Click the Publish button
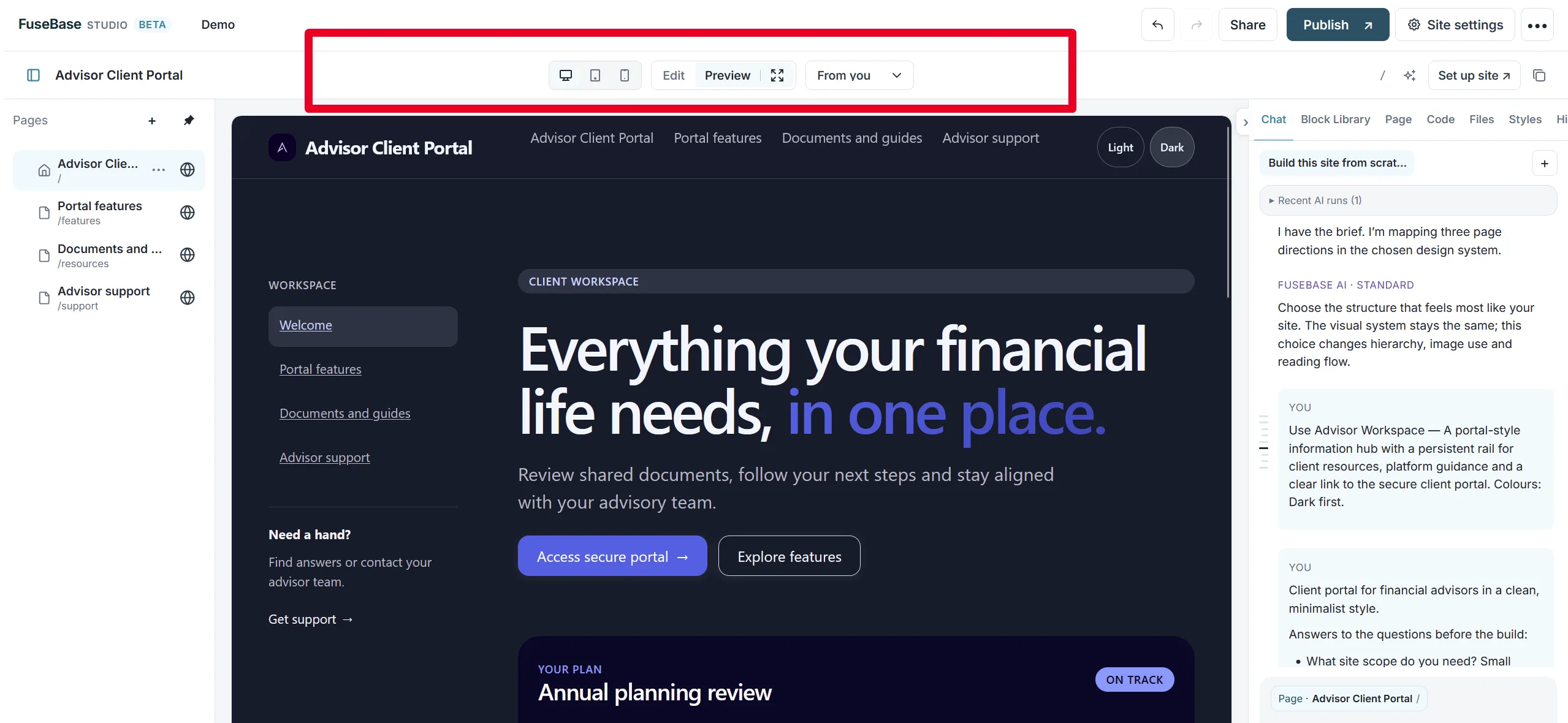This screenshot has width=1568, height=723. (x=1338, y=25)
